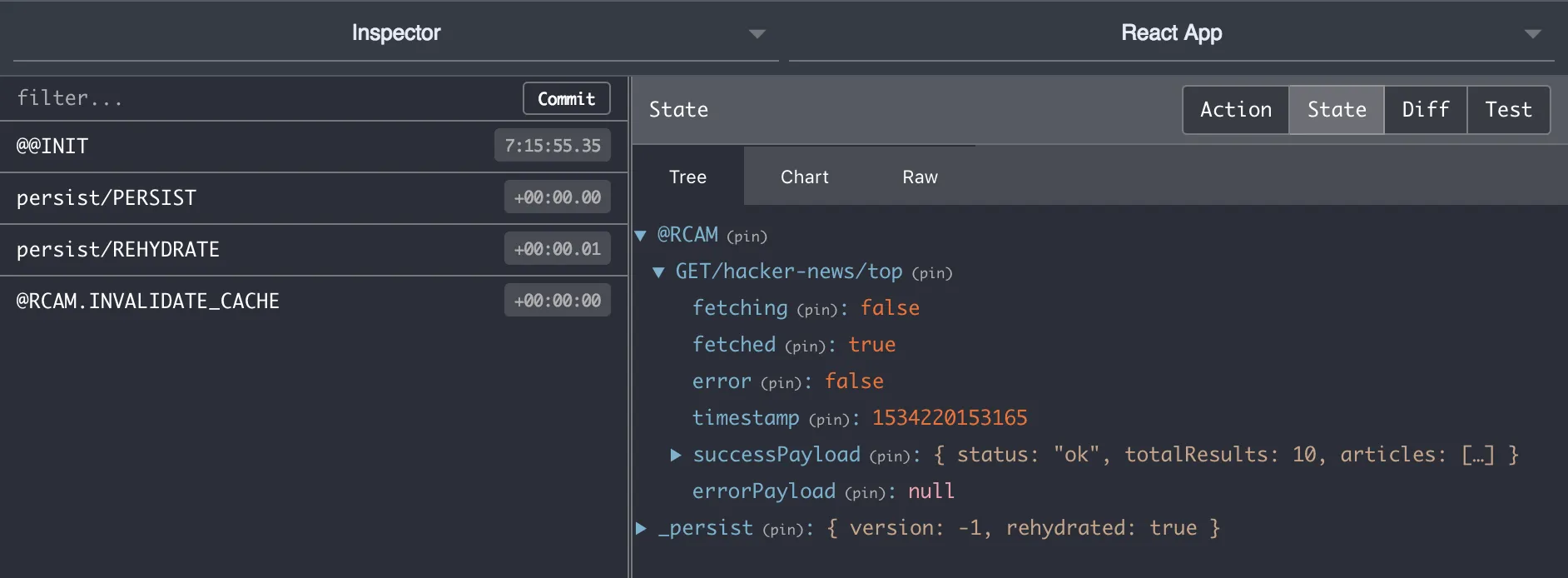Image resolution: width=1568 pixels, height=578 pixels.
Task: Pin the @RCAM state key
Action: point(747,237)
